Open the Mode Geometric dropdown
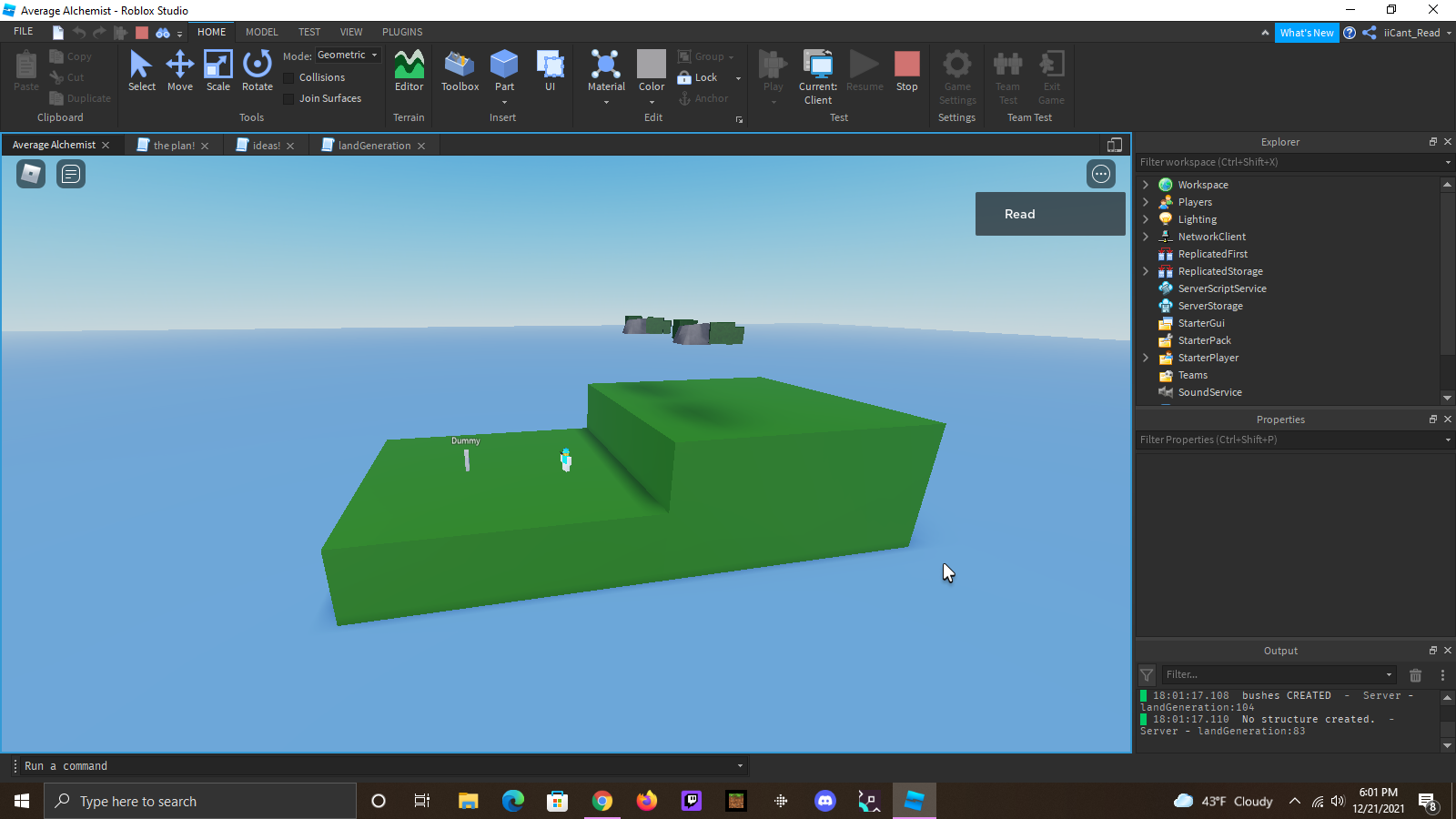1456x819 pixels. coord(347,55)
